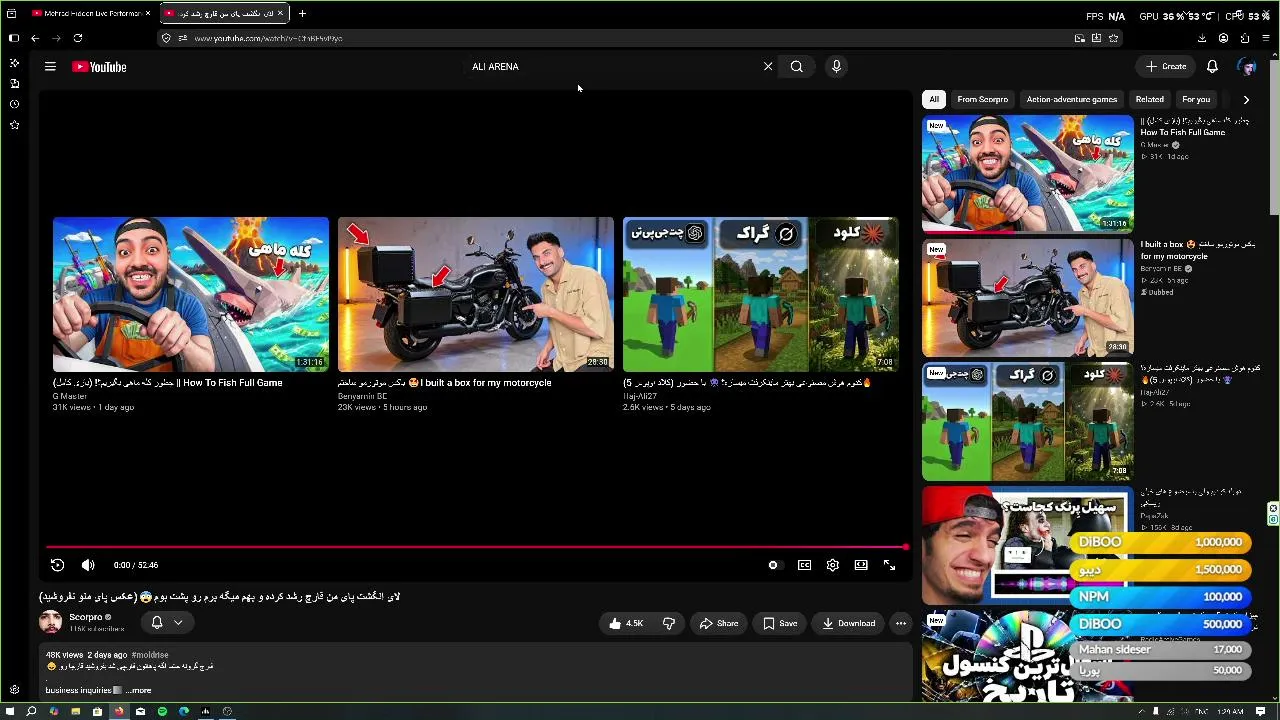Toggle closed captions in the player

tap(804, 565)
